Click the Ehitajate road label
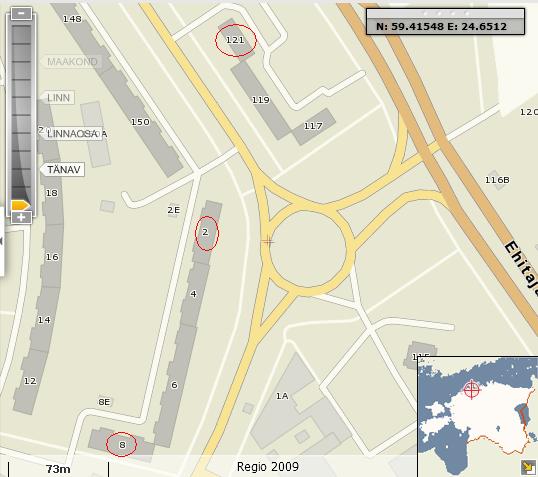The image size is (538, 477). (x=521, y=268)
